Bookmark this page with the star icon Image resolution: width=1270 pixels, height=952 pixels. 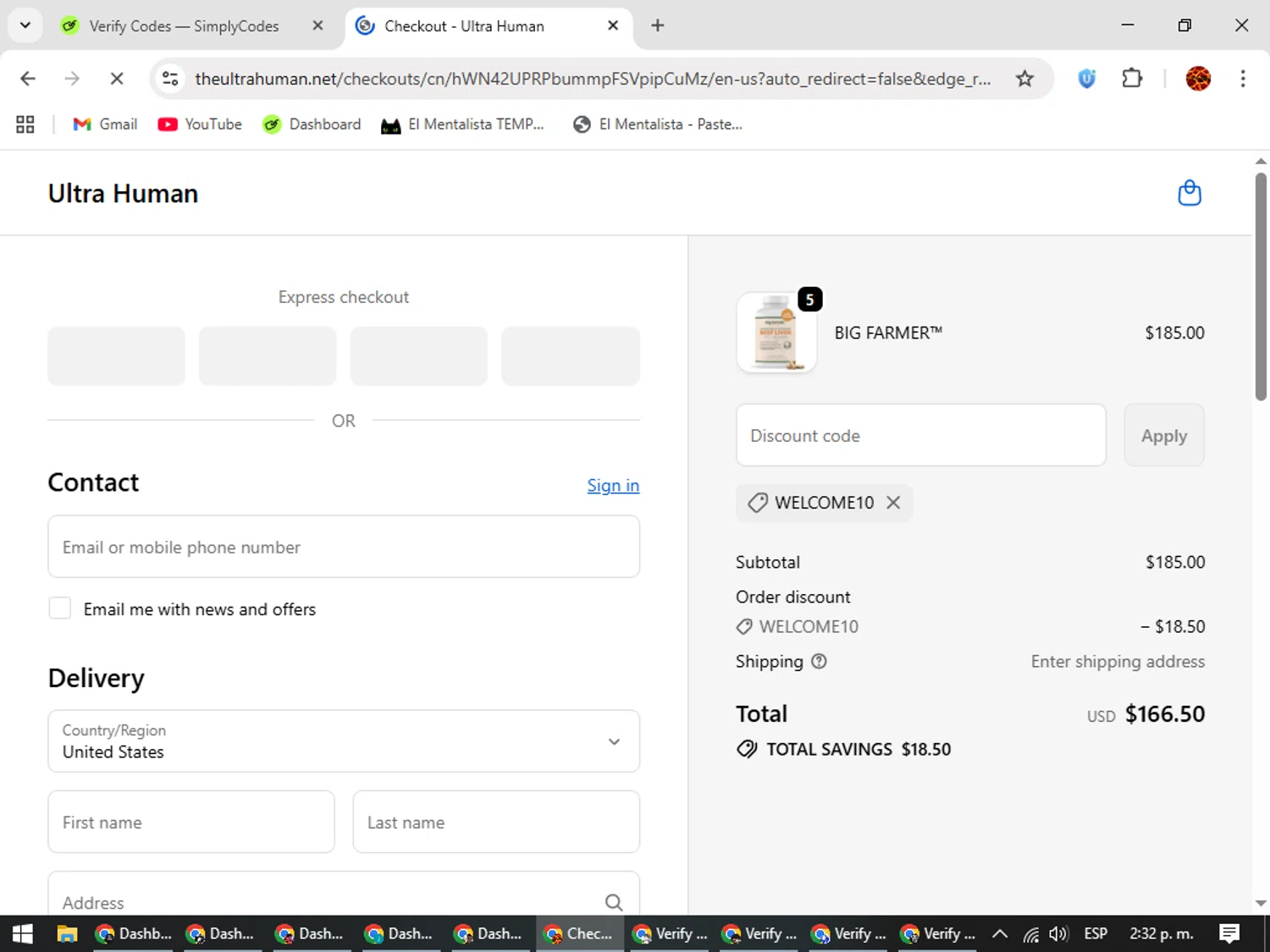click(x=1024, y=79)
